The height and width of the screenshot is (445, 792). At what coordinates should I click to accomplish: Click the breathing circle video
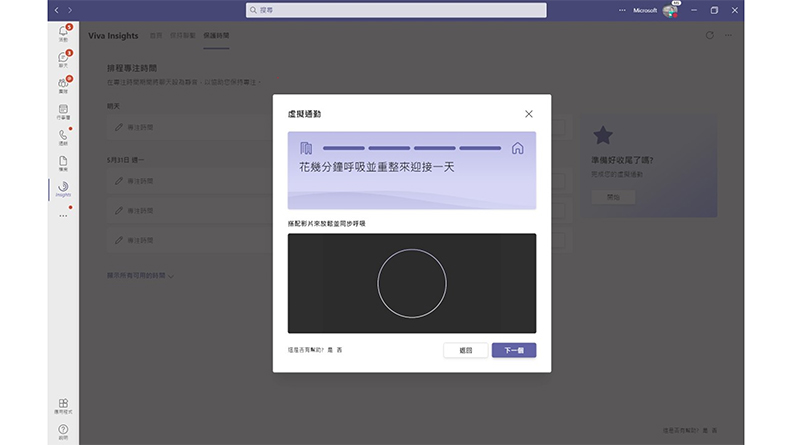coord(412,283)
